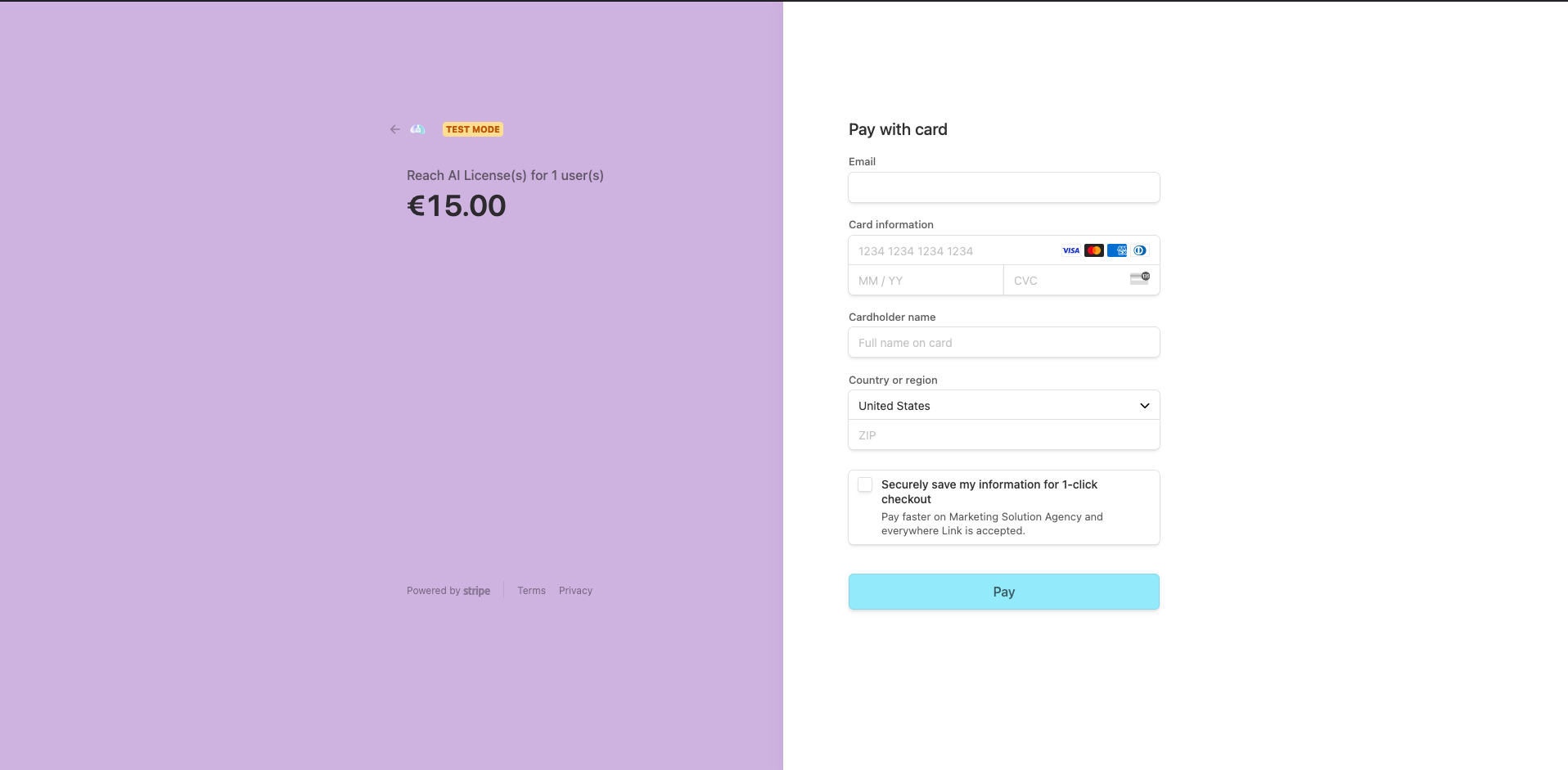Click the back arrow icon
This screenshot has height=770, width=1568.
tap(395, 129)
